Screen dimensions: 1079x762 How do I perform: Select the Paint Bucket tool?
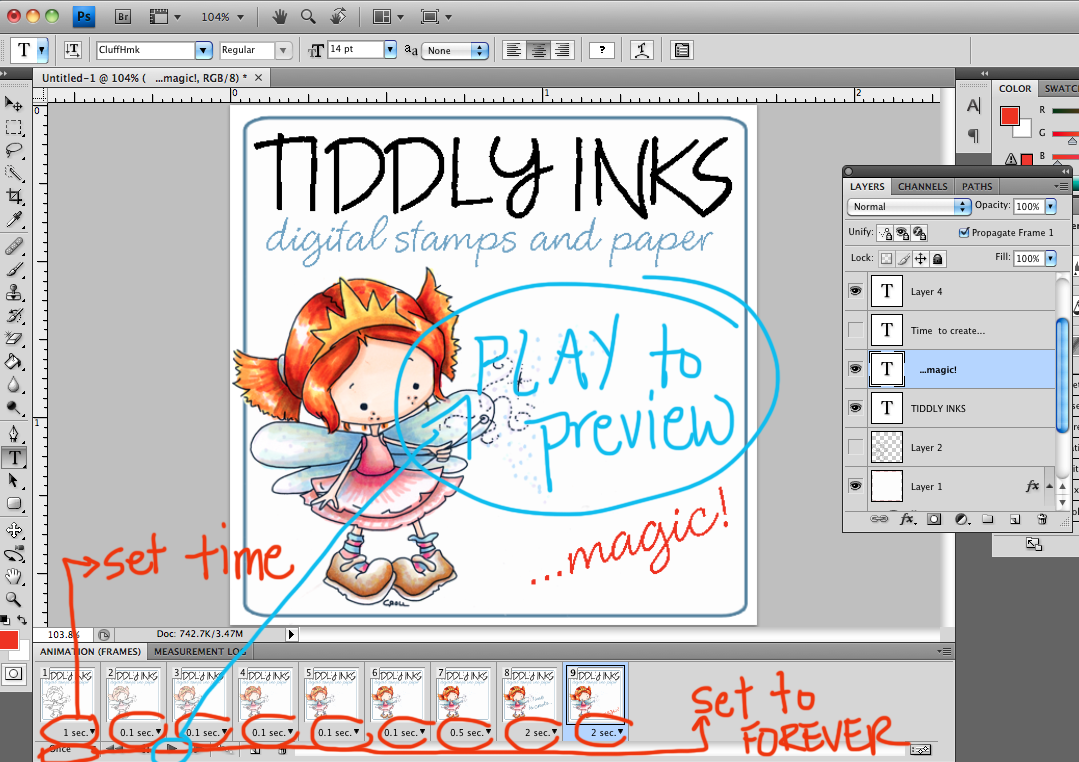[14, 361]
